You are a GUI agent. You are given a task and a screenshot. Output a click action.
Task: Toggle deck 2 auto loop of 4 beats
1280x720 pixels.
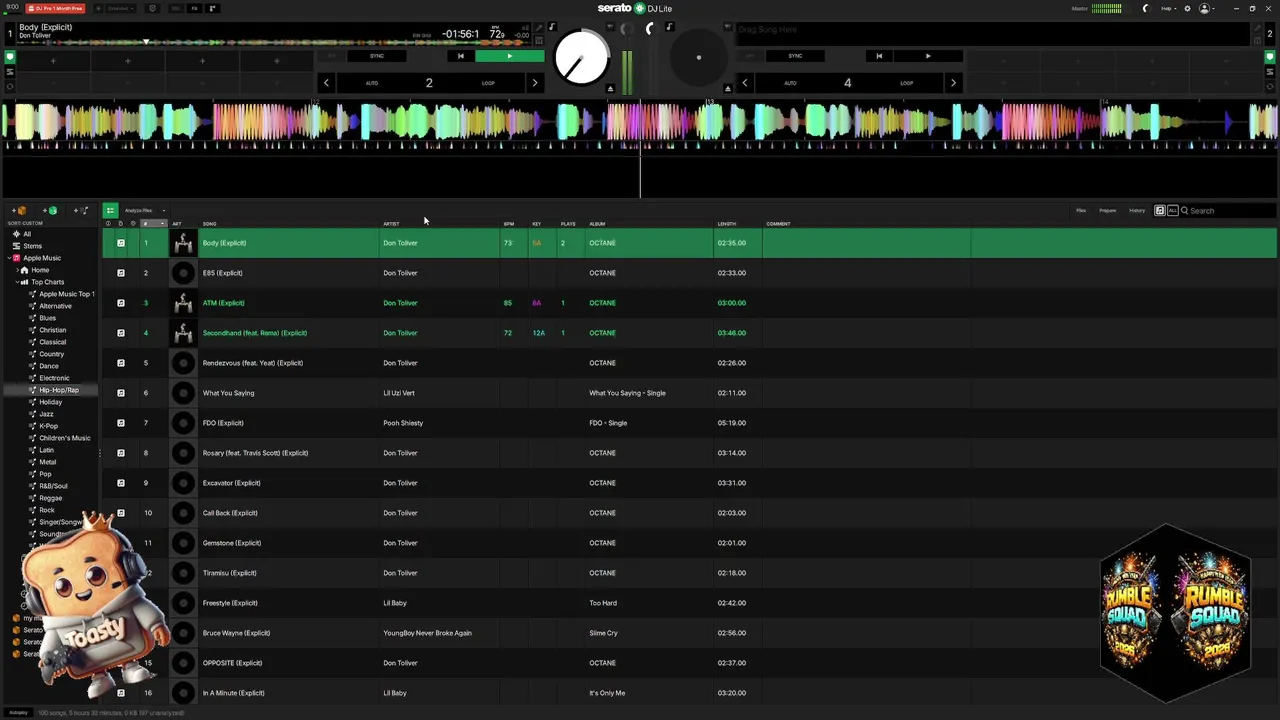pos(847,83)
